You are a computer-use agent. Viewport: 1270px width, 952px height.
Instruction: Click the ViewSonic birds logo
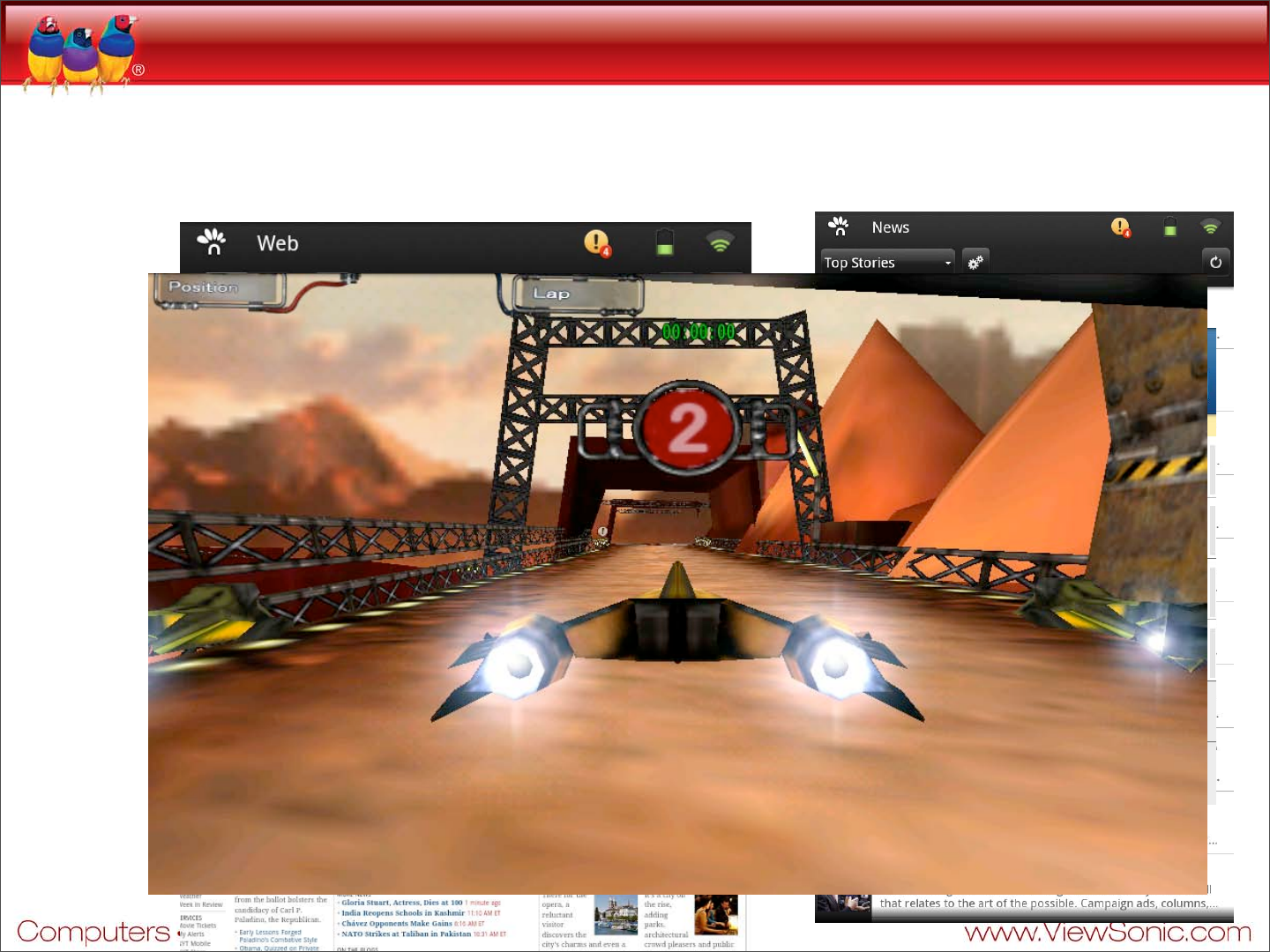coord(82,53)
